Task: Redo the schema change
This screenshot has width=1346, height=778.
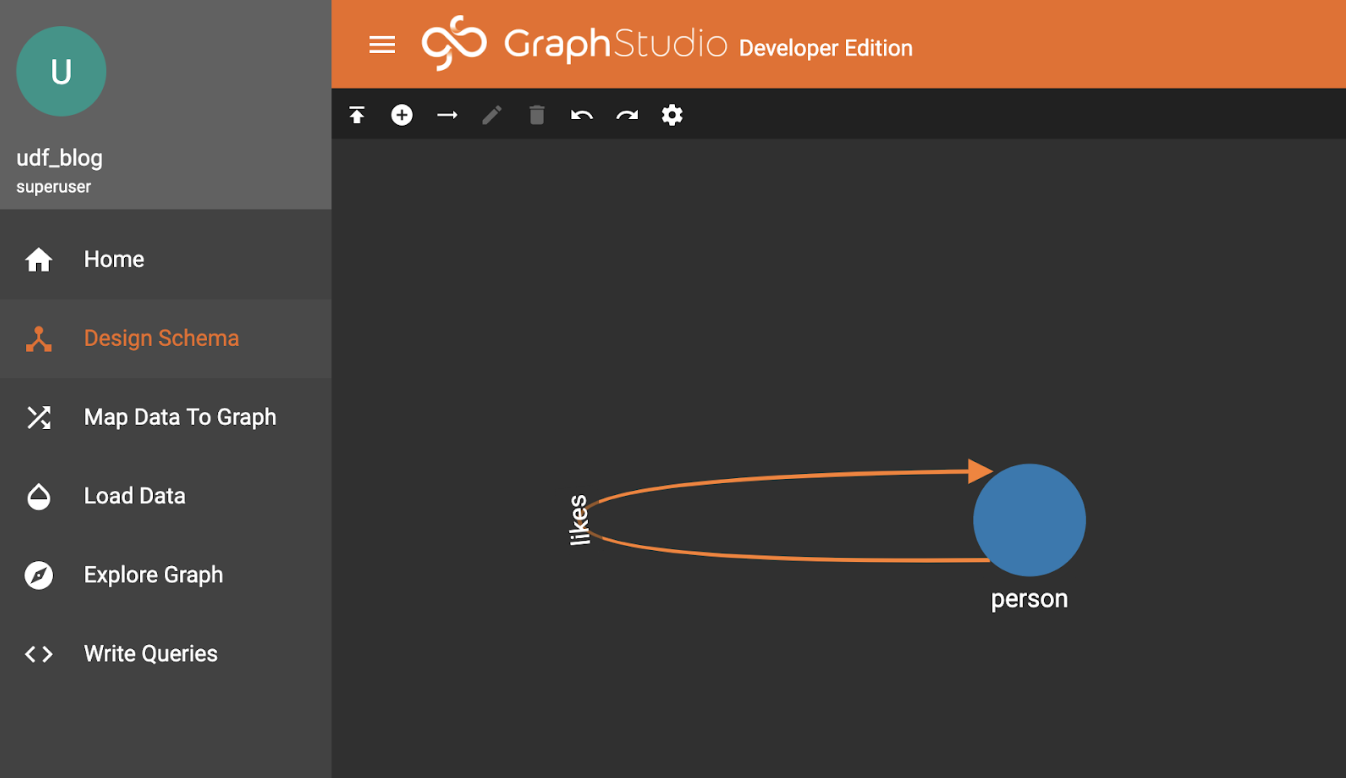Action: pyautogui.click(x=627, y=115)
